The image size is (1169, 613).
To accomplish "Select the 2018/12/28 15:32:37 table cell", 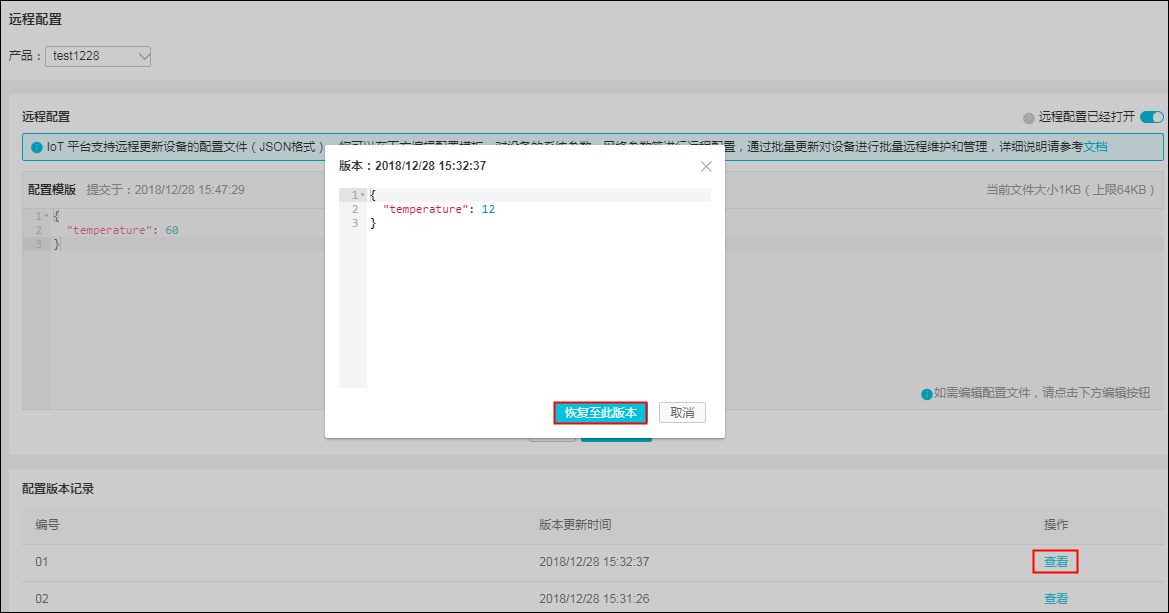I will [x=594, y=562].
